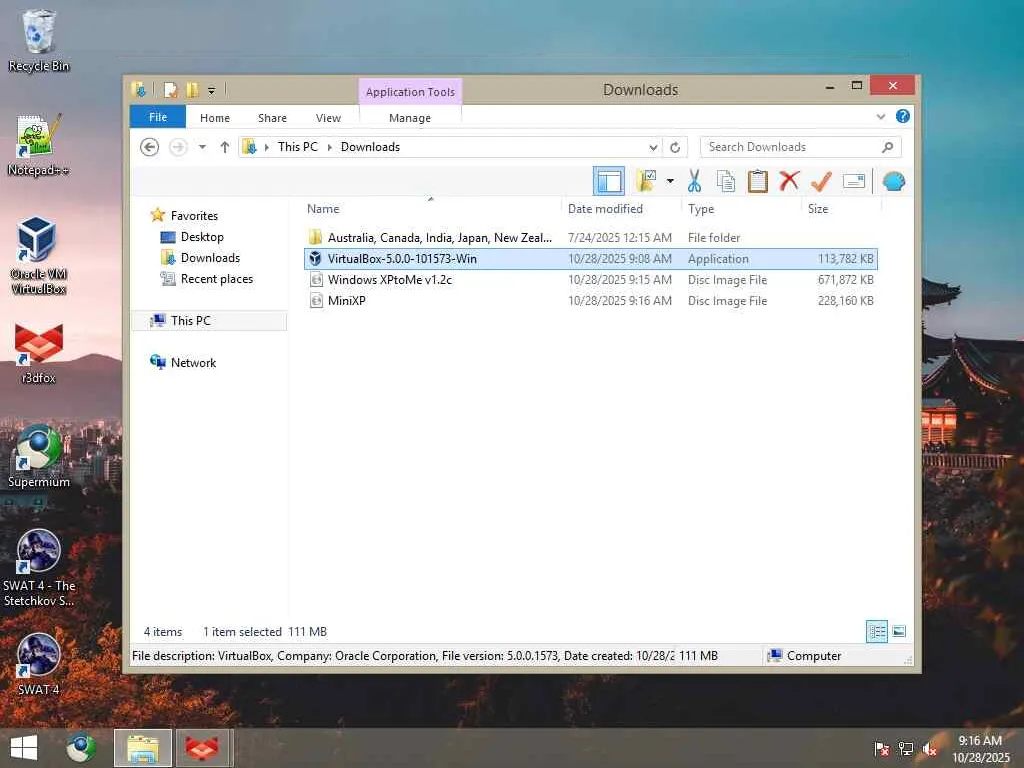The width and height of the screenshot is (1024, 768).
Task: Click Properties icon in title bar
Action: (170, 90)
